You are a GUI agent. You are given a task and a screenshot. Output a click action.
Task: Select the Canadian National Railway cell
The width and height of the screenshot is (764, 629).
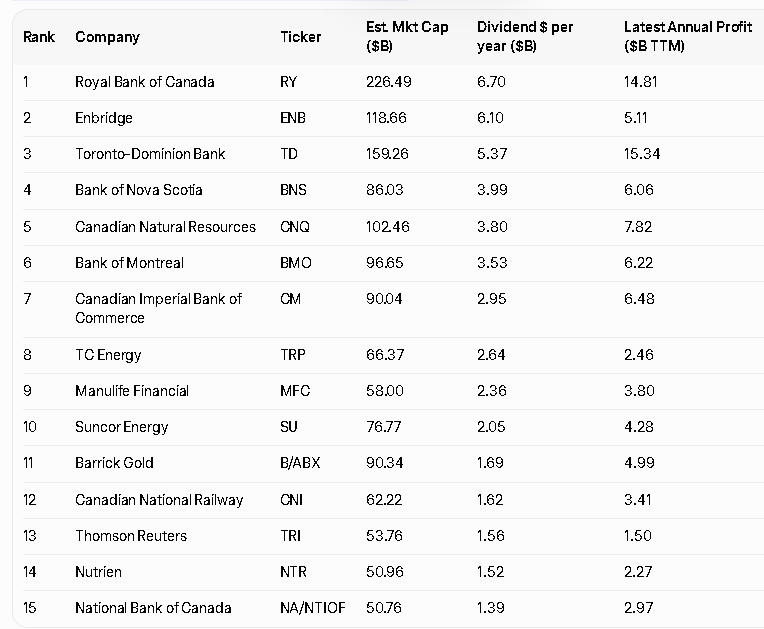point(159,500)
